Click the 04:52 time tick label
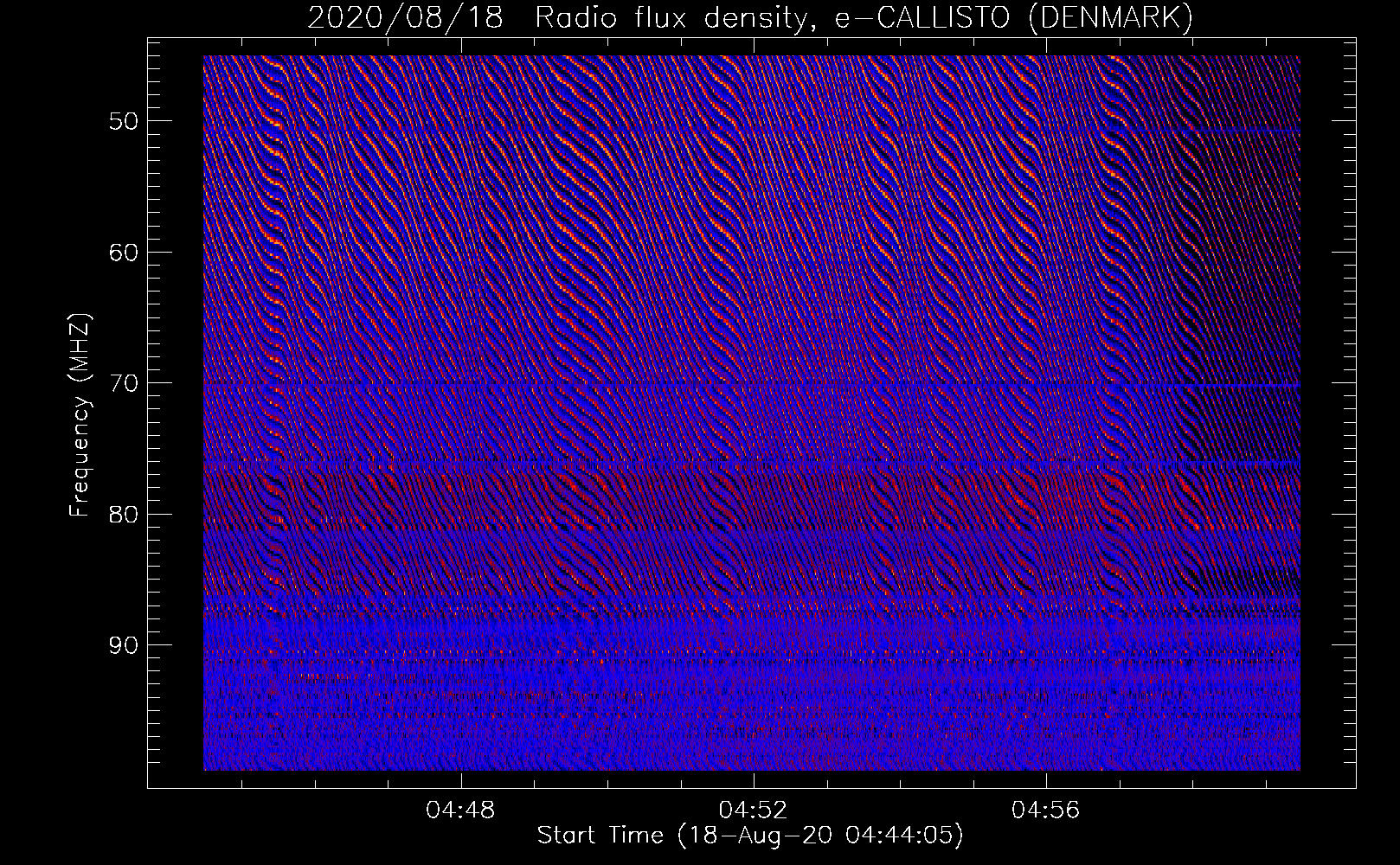Screen dimensions: 1400x865 pyautogui.click(x=754, y=811)
